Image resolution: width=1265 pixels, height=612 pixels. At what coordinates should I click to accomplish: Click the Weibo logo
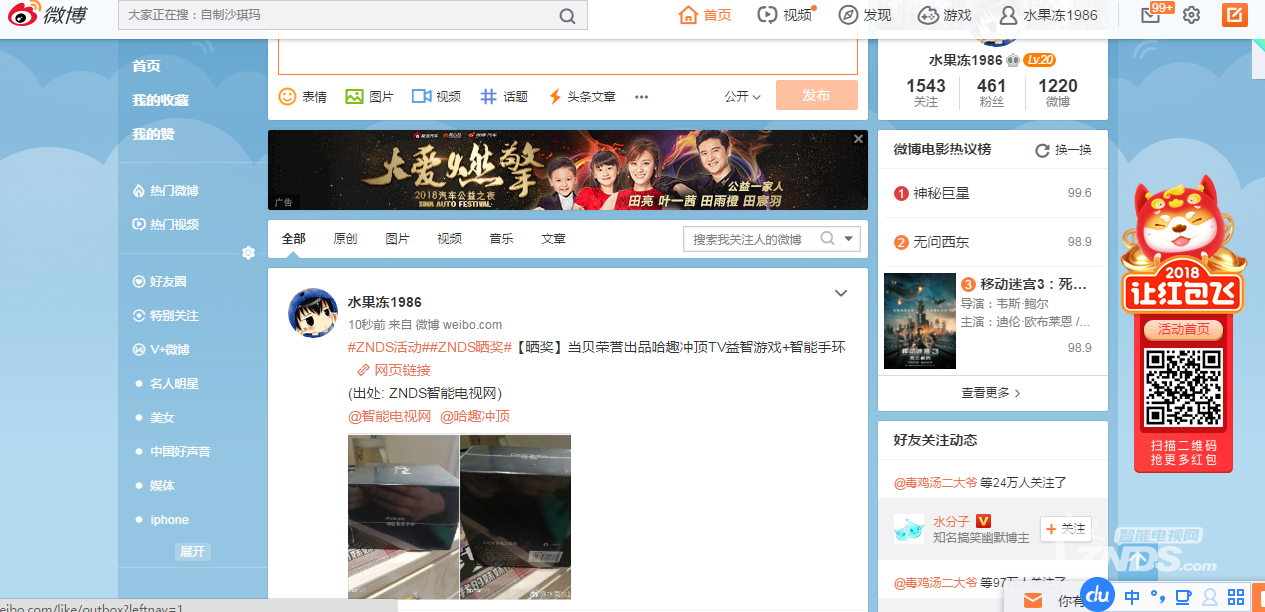pos(48,15)
